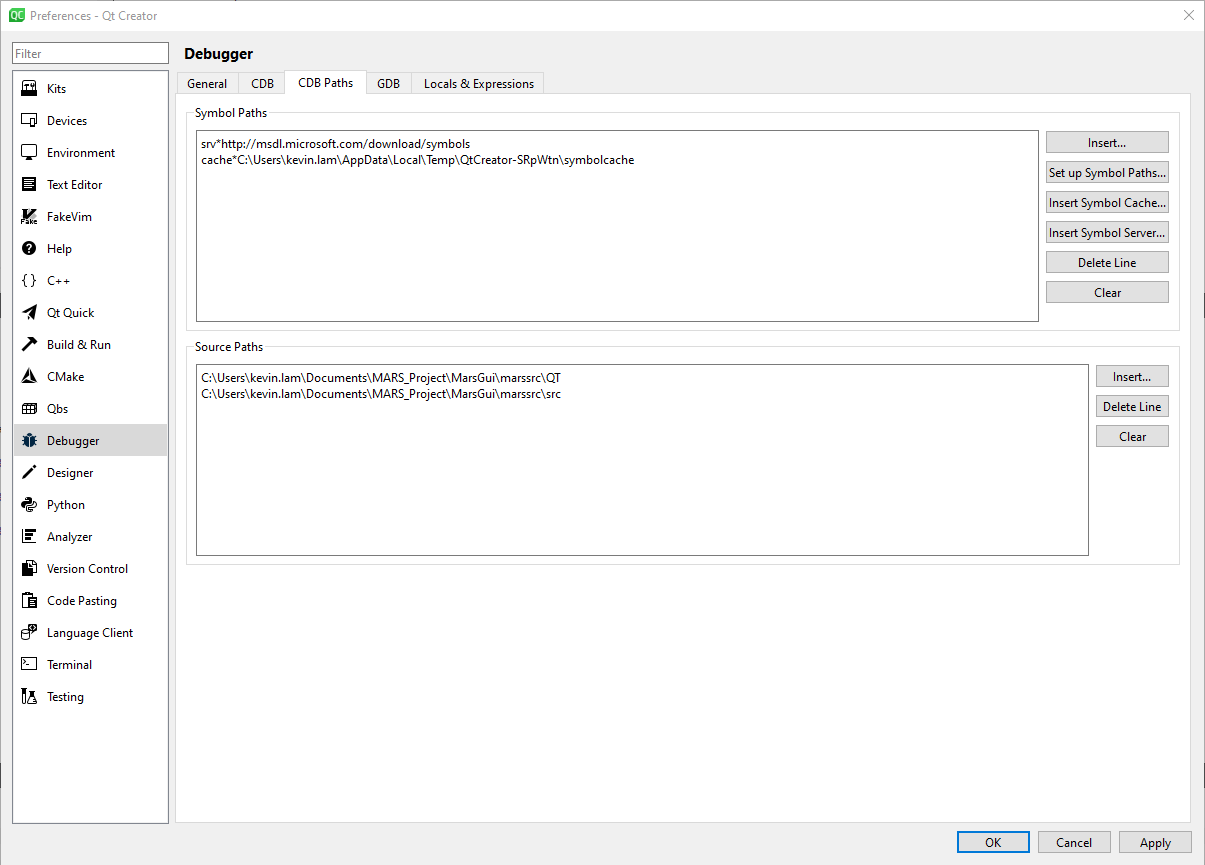Select the Version Control icon

point(29,569)
